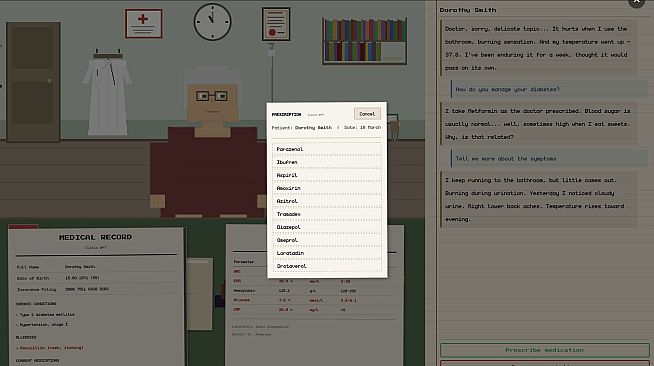
Task: Click the patient's first message about burning sensation
Action: pyautogui.click(x=538, y=48)
